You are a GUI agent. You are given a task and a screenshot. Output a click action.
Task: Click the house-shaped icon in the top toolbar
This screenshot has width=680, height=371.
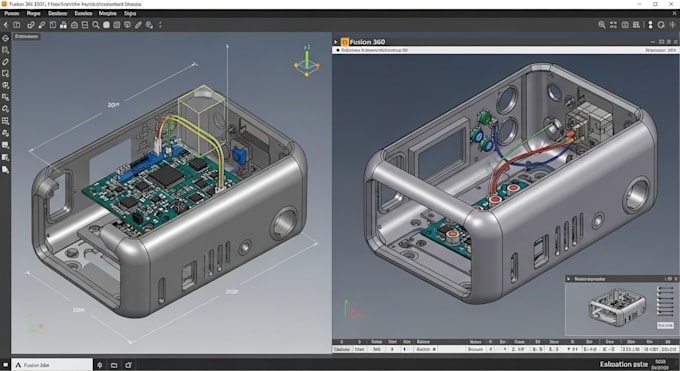pos(74,25)
